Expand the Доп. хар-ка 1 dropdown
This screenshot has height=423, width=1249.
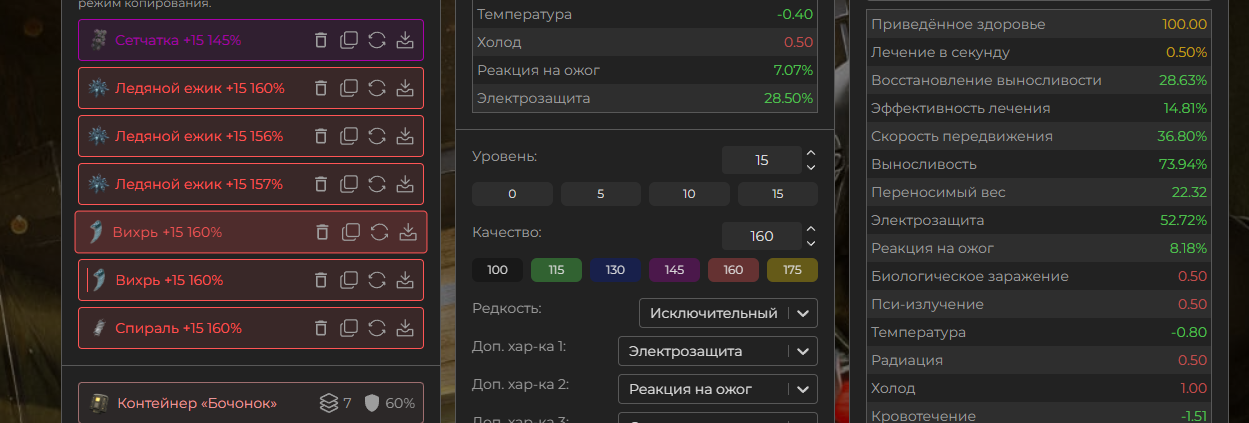click(717, 351)
